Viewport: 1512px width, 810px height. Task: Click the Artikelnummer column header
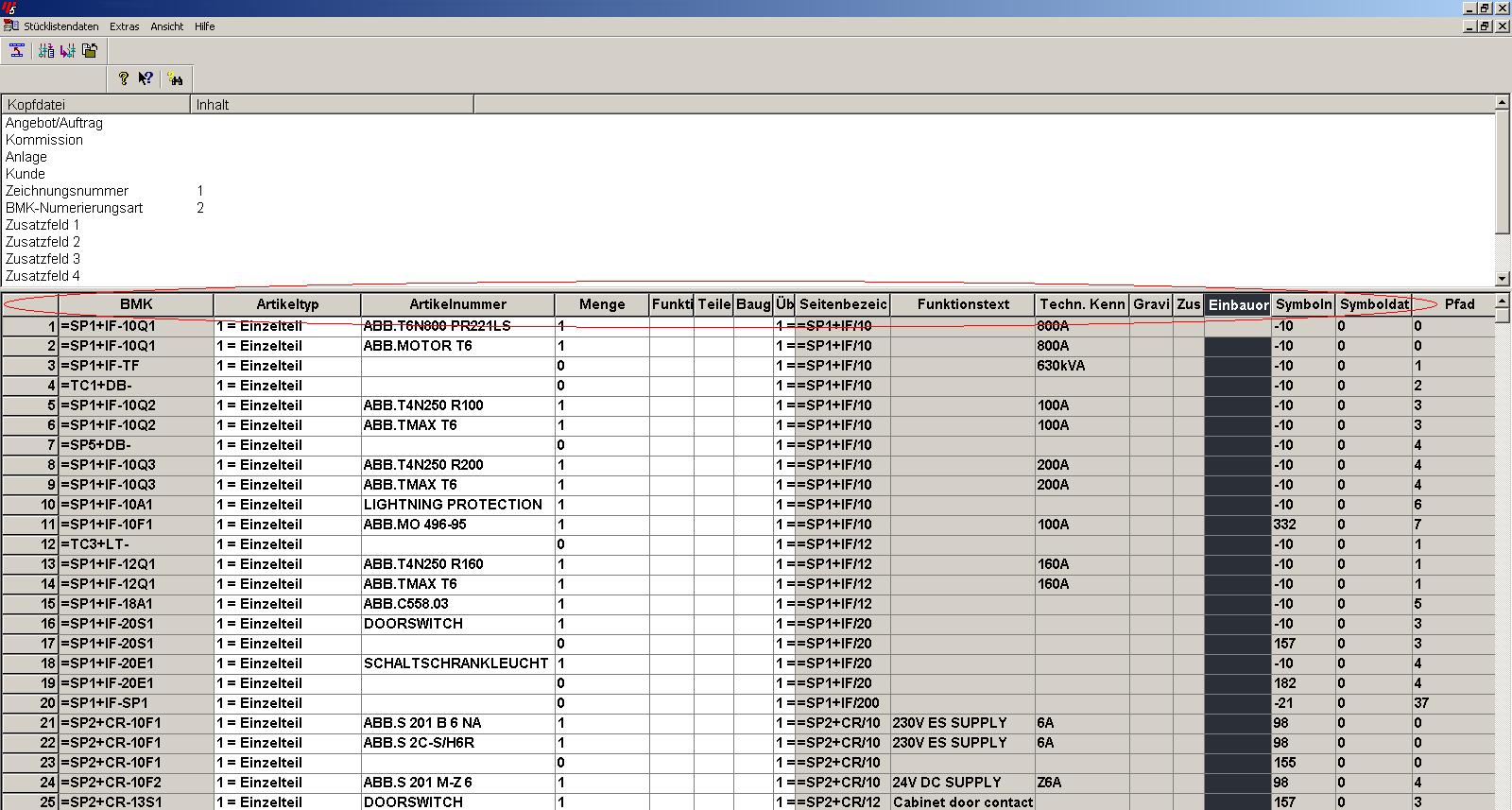[x=457, y=304]
